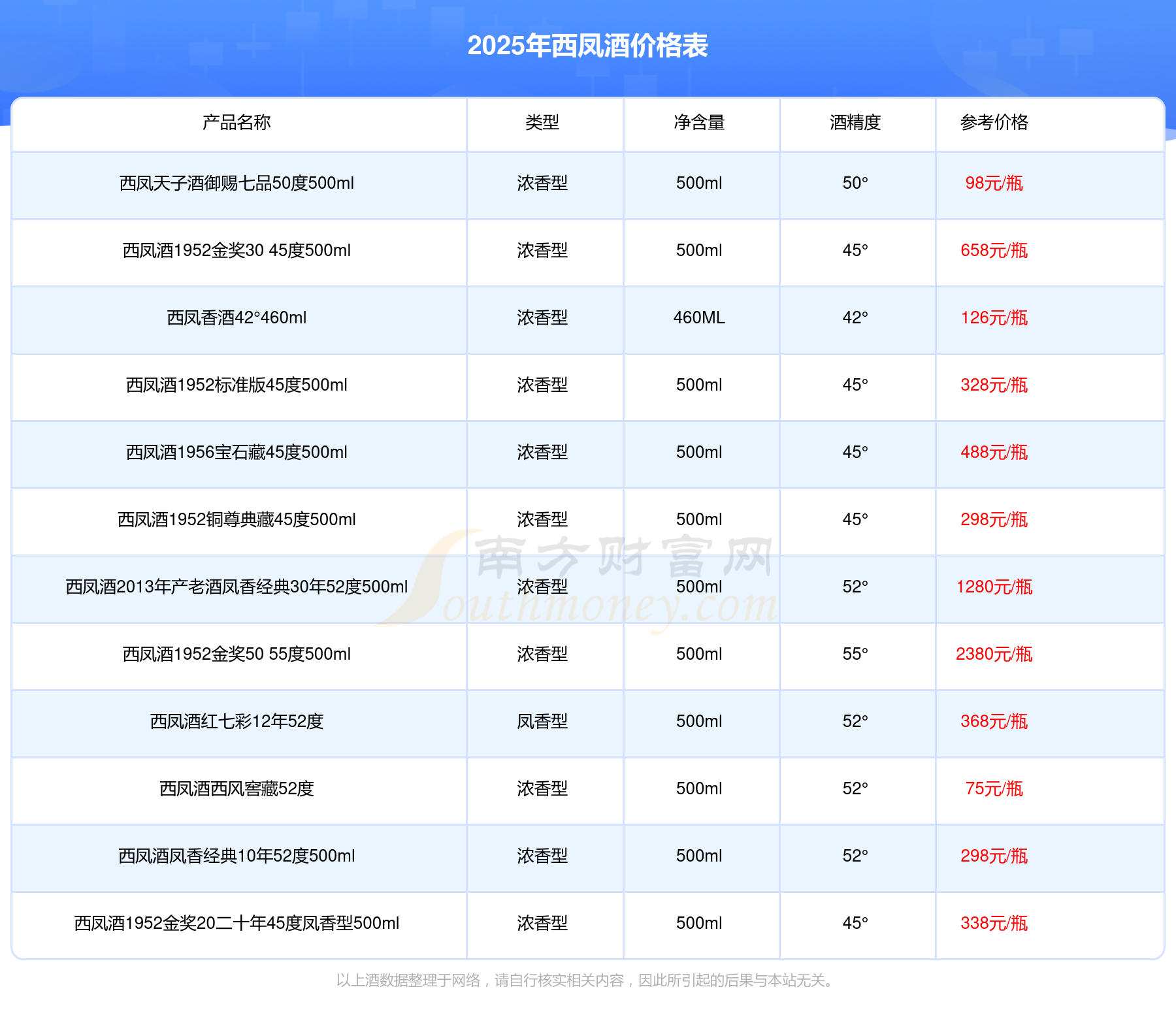
Task: Click the title 2025年西凤酒价格表
Action: click(x=588, y=46)
